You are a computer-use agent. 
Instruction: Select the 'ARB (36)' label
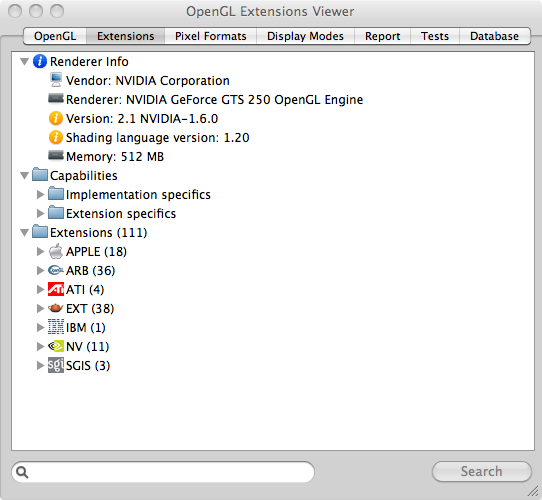[91, 271]
